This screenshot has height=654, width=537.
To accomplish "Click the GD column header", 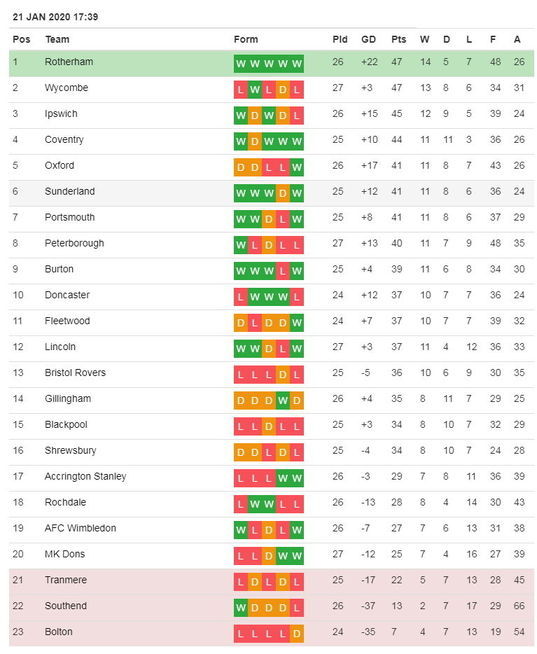I will (368, 40).
